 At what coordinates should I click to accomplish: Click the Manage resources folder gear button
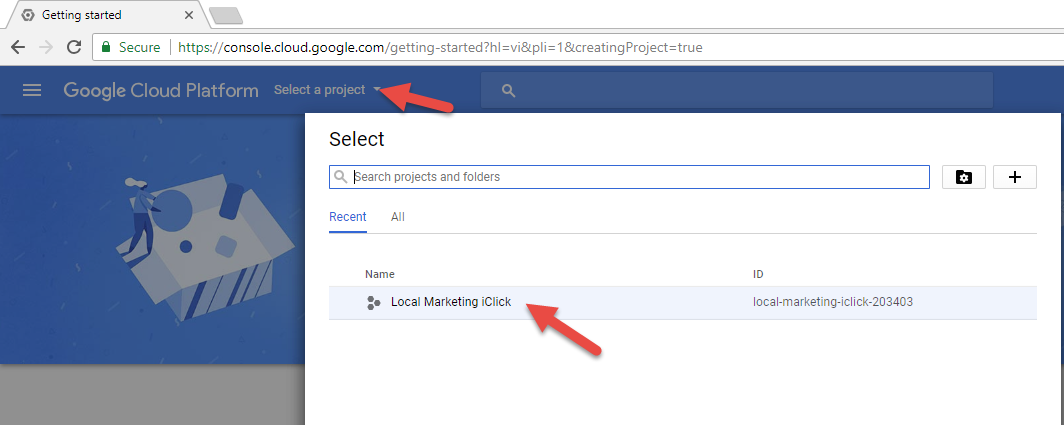pos(964,177)
